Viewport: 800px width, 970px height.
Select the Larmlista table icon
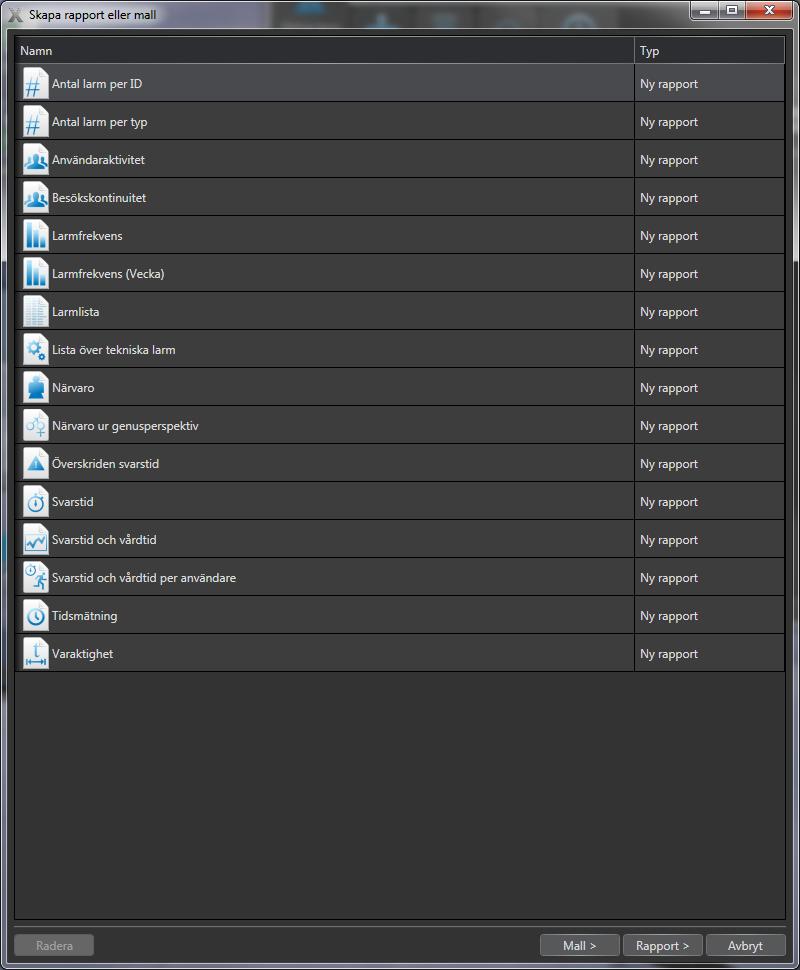(x=35, y=312)
